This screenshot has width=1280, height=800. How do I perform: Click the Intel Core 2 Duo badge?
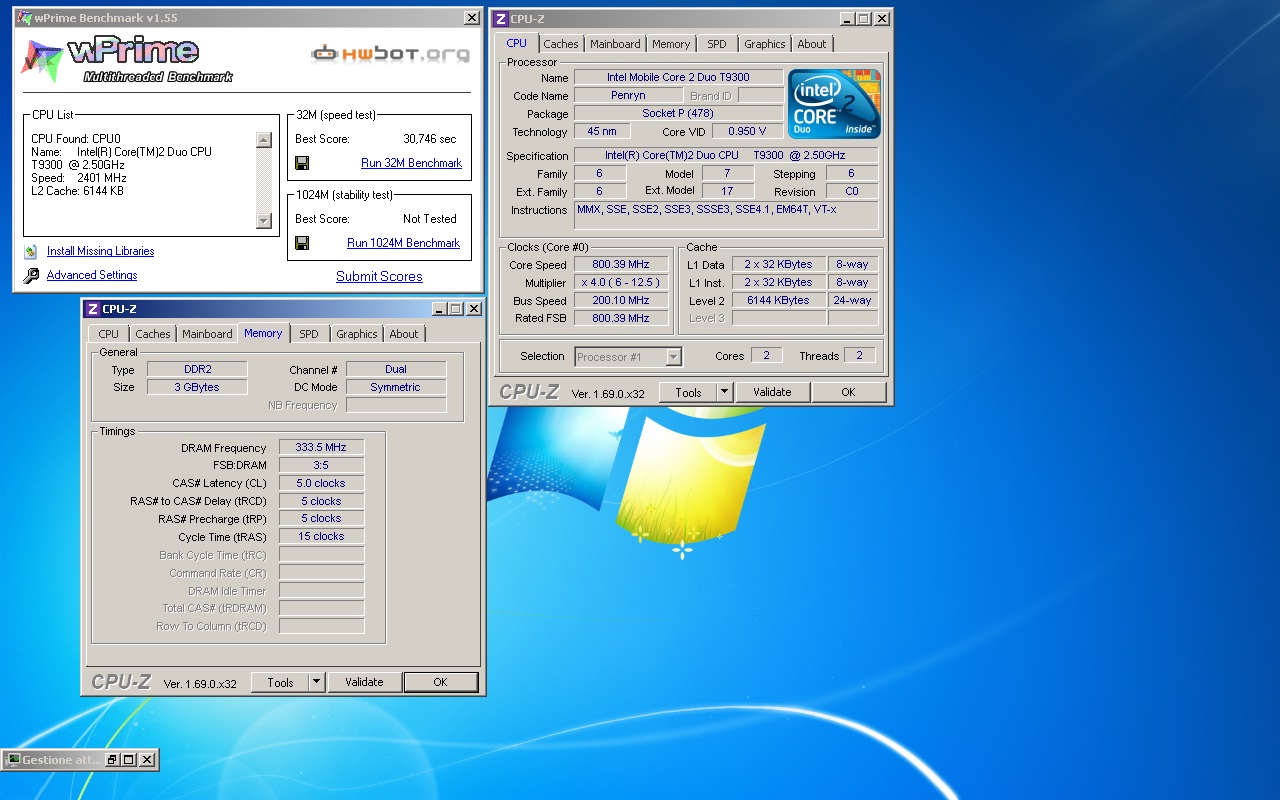[x=834, y=104]
